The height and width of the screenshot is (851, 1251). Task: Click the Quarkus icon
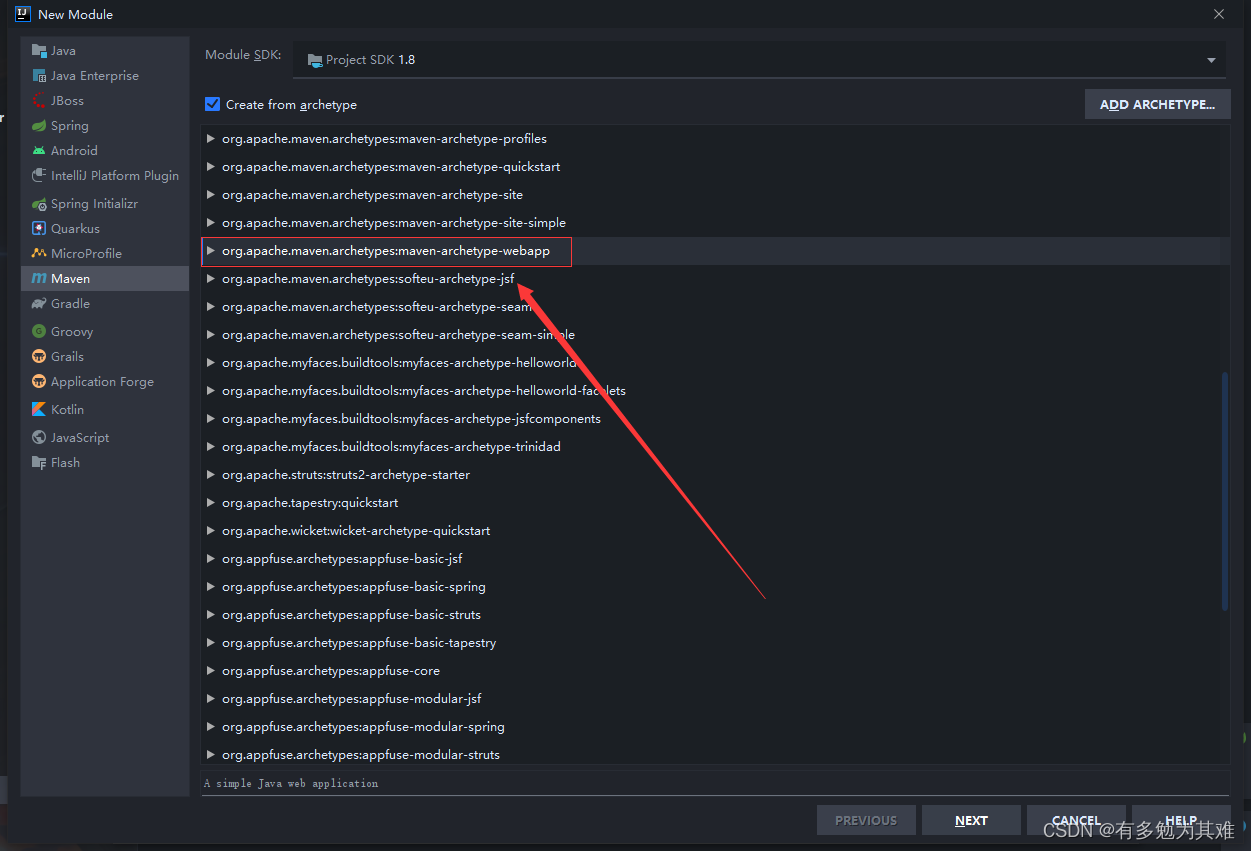pos(39,229)
